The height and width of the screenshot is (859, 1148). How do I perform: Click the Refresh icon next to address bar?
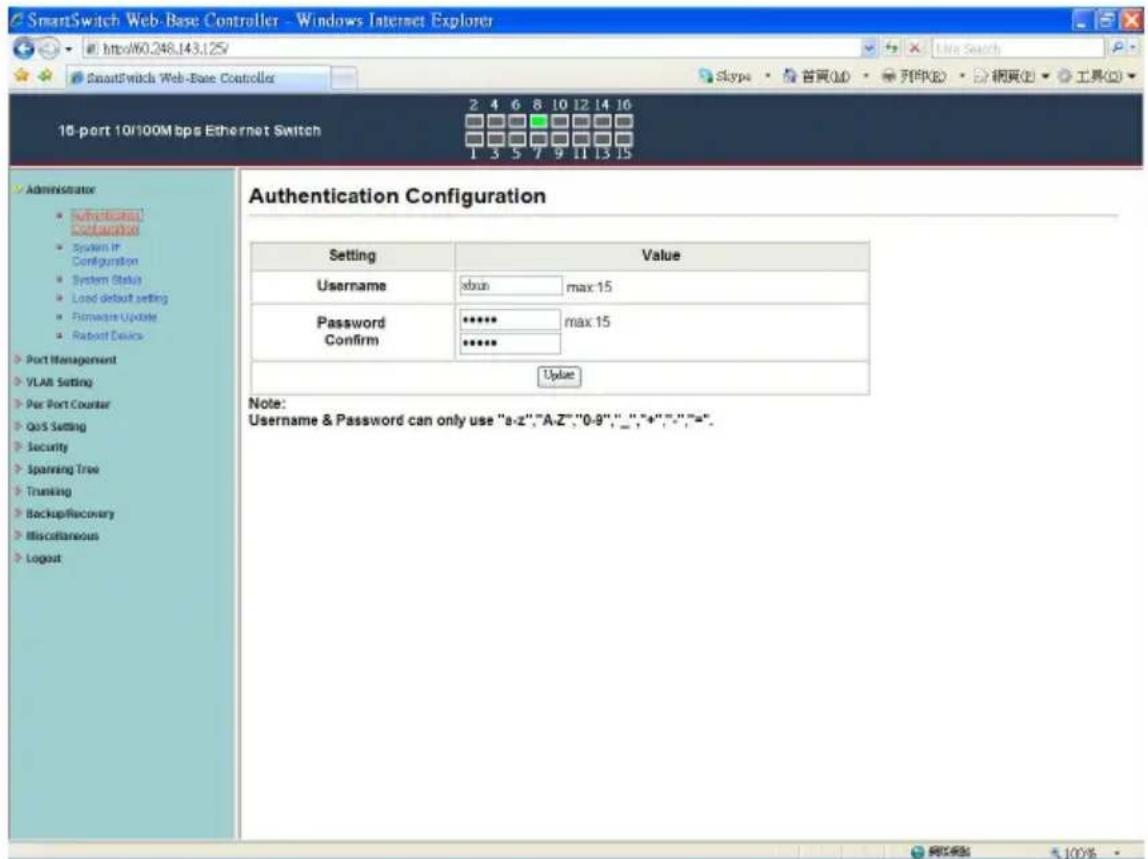tap(891, 48)
